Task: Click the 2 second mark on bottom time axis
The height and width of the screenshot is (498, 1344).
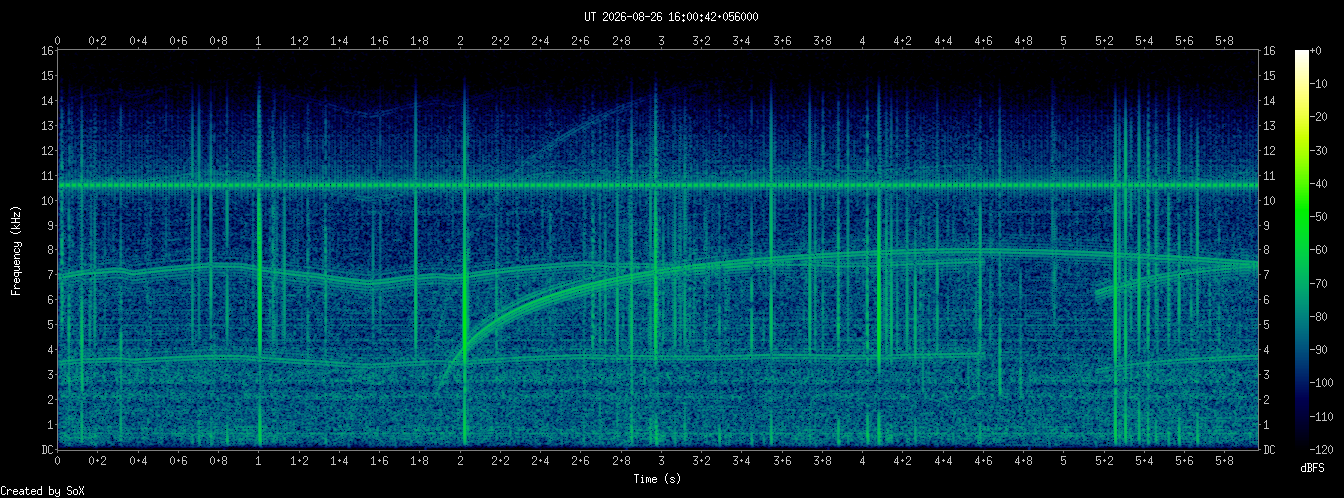Action: tap(460, 460)
